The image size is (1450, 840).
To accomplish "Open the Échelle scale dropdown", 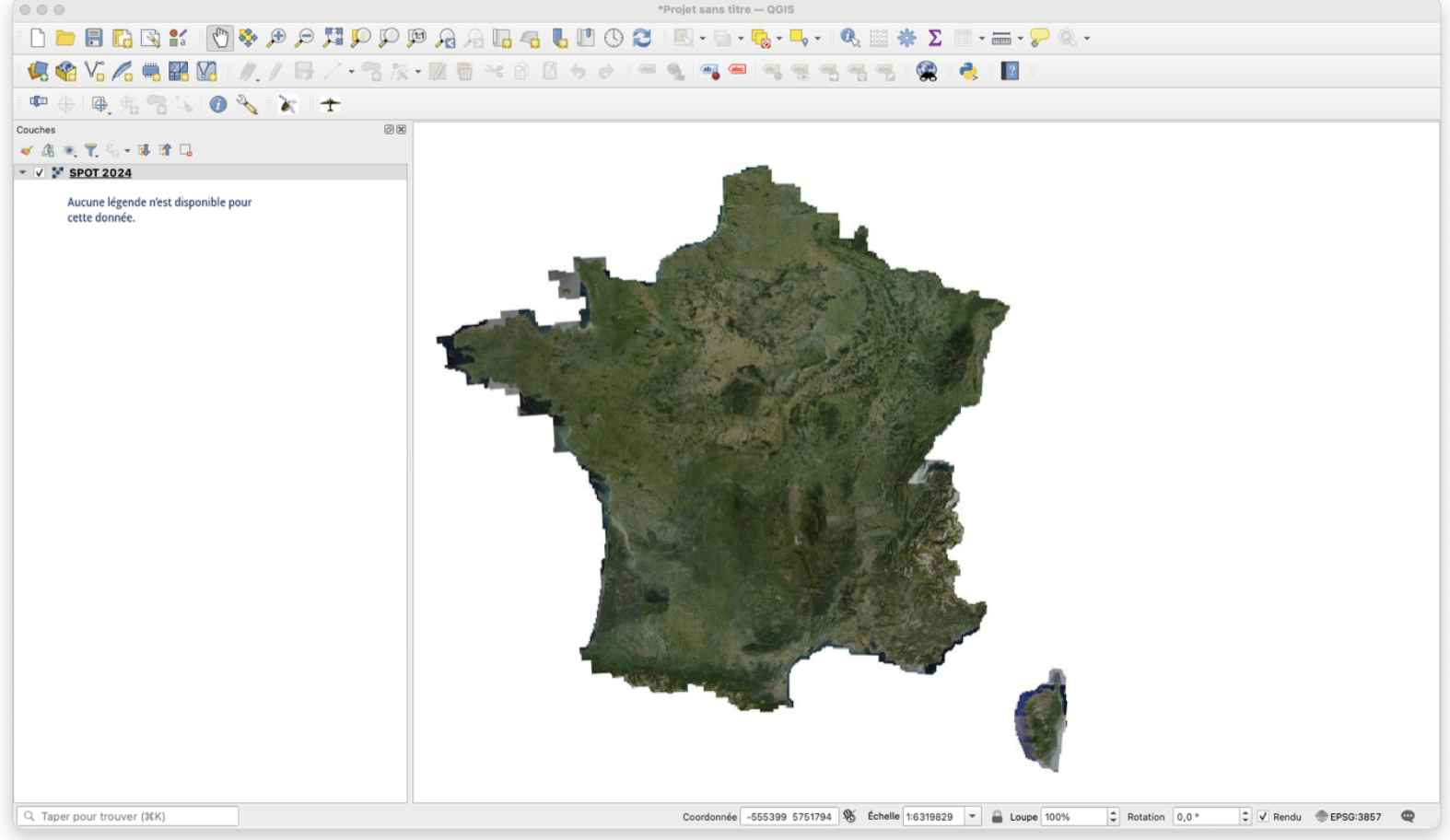I will (972, 816).
